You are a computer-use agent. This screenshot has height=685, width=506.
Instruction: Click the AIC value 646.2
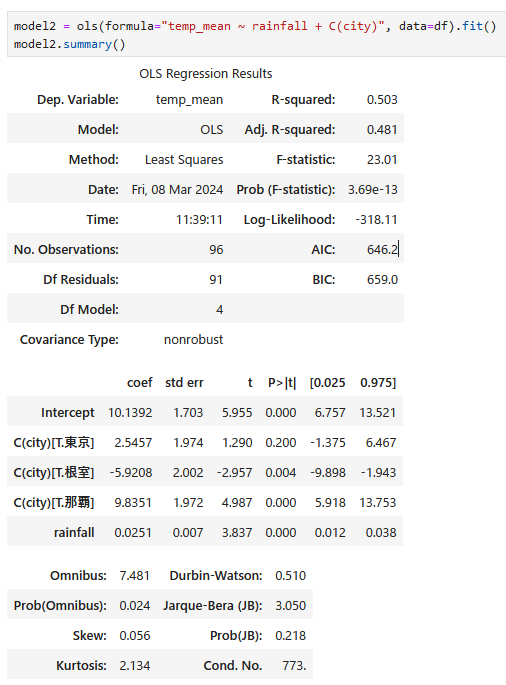[382, 249]
